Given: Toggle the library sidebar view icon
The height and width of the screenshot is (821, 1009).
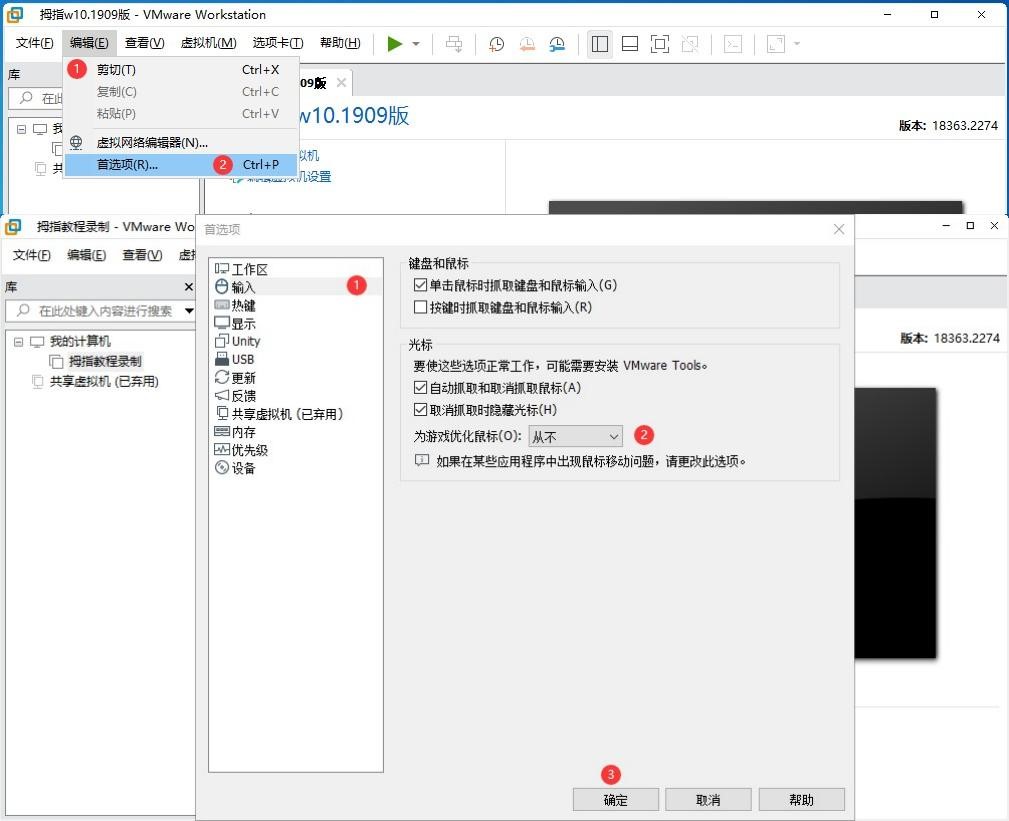Looking at the screenshot, I should pyautogui.click(x=600, y=43).
